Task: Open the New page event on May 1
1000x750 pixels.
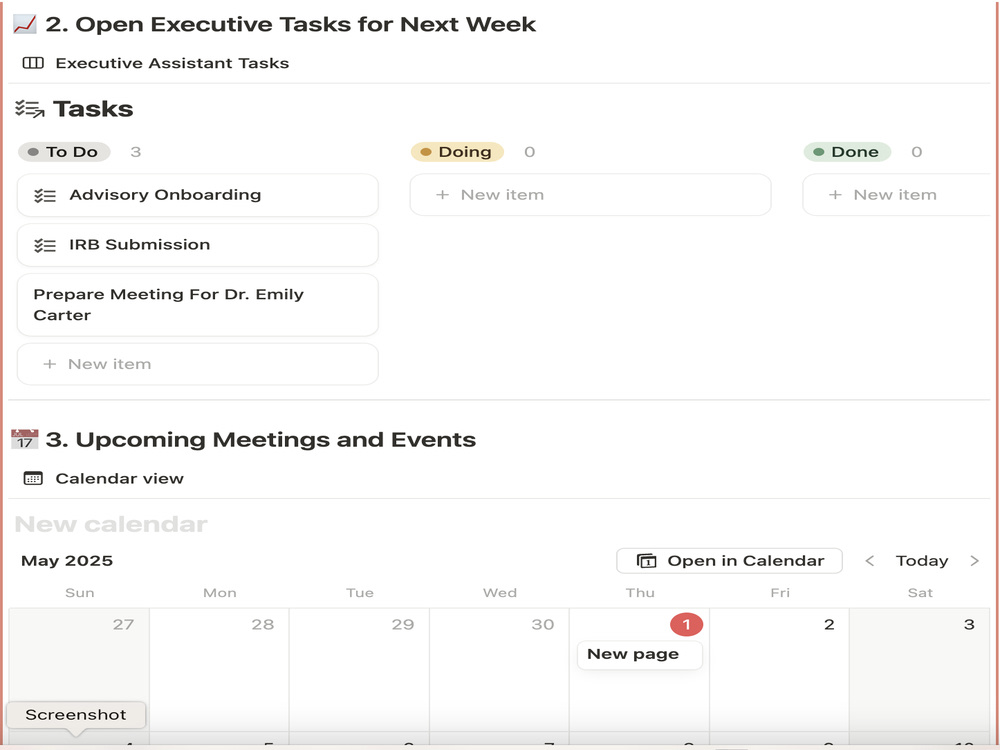Action: [x=639, y=654]
